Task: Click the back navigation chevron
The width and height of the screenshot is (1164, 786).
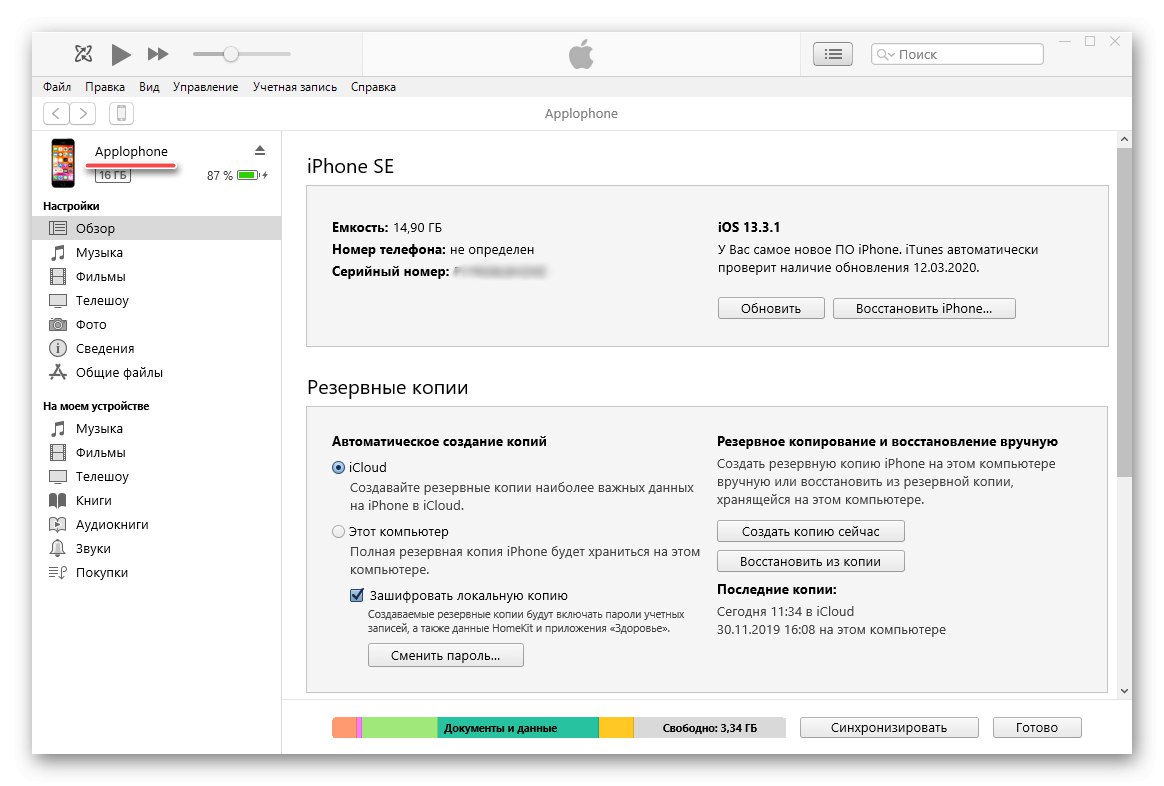Action: (56, 113)
